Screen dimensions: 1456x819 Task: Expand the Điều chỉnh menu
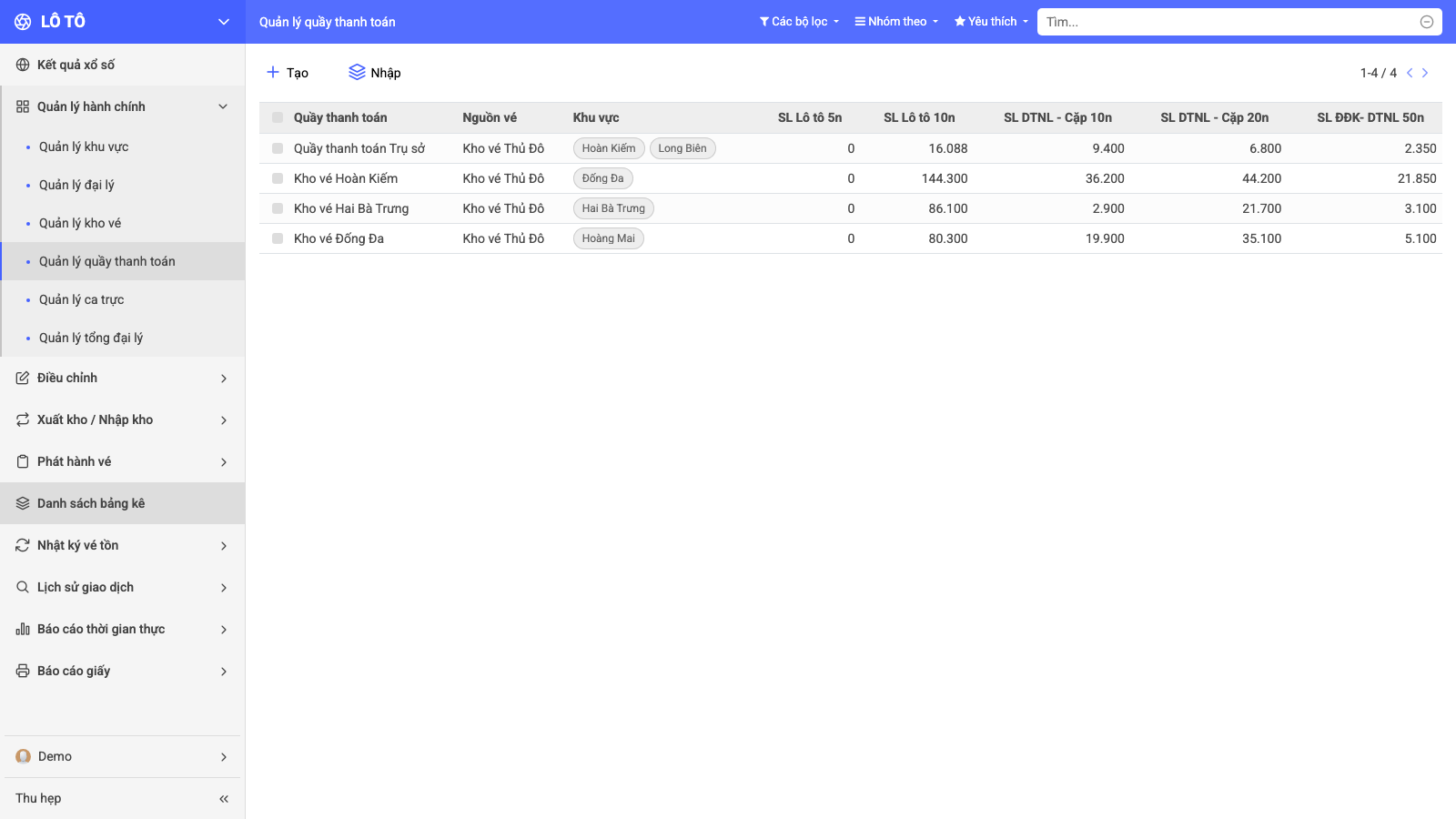[x=123, y=378]
